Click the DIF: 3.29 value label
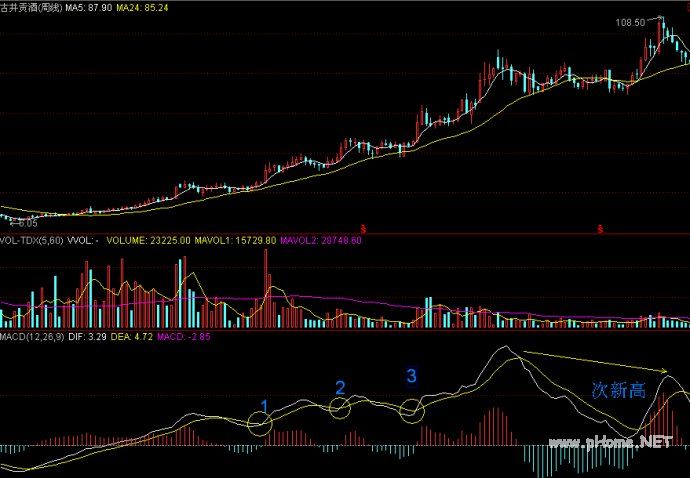This screenshot has width=690, height=478. [x=87, y=337]
